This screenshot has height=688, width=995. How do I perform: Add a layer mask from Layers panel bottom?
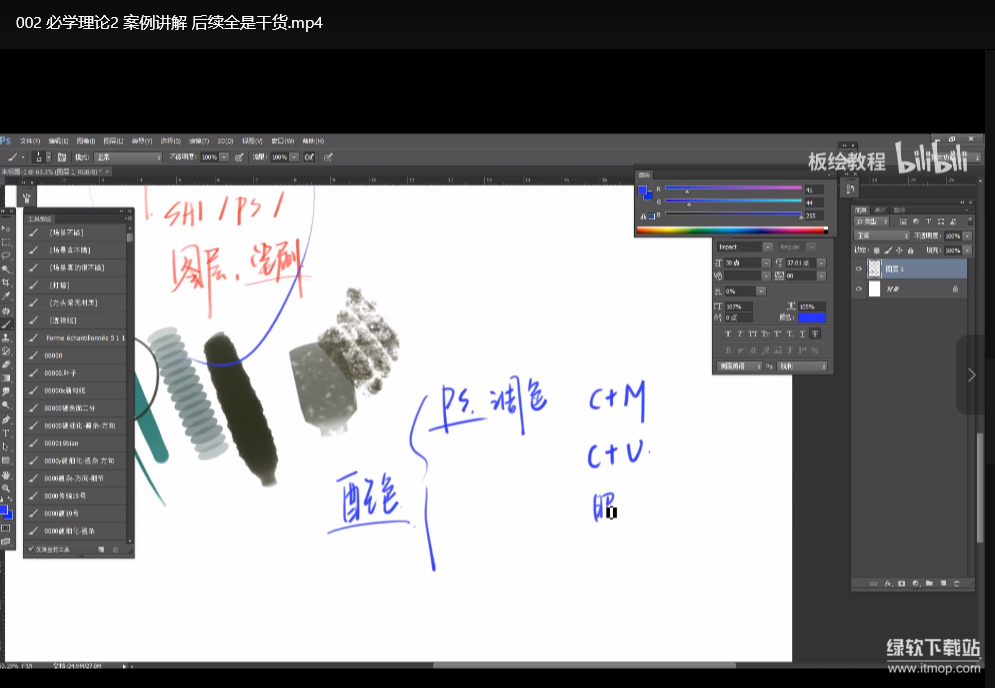click(902, 583)
